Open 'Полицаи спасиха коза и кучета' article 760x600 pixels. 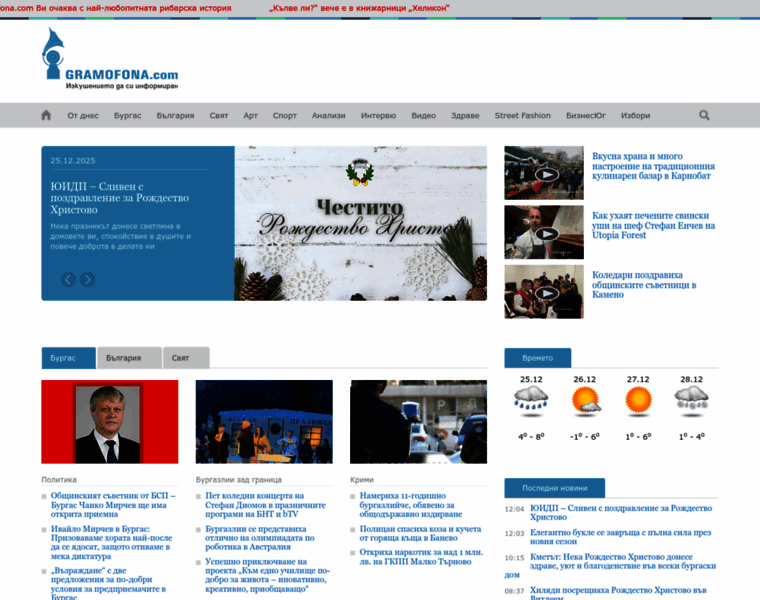(420, 533)
